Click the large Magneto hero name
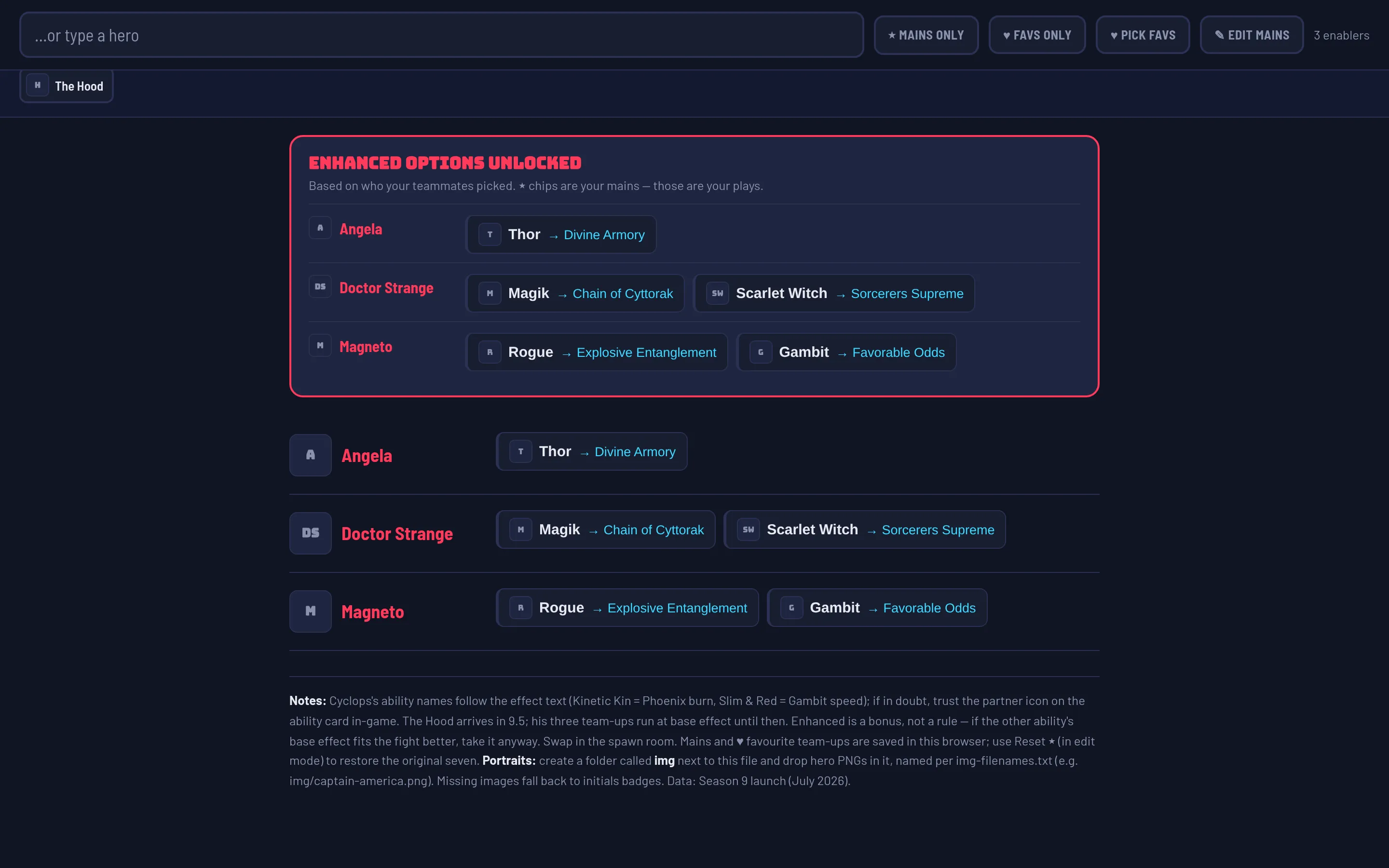 [x=373, y=612]
